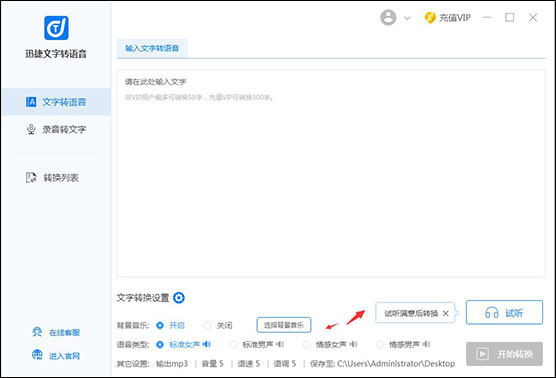This screenshot has height=378, width=556.
Task: Click the 输出mp3 output format setting
Action: tap(172, 363)
